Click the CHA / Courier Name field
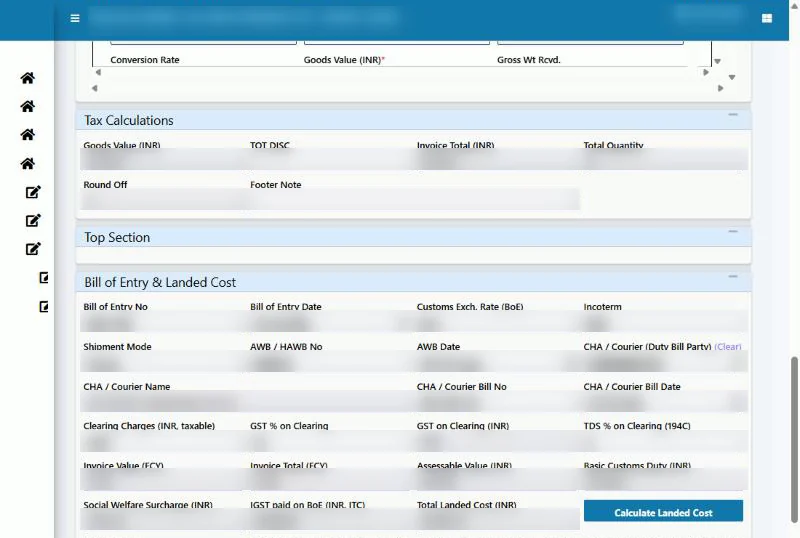This screenshot has height=538, width=800. pyautogui.click(x=247, y=401)
